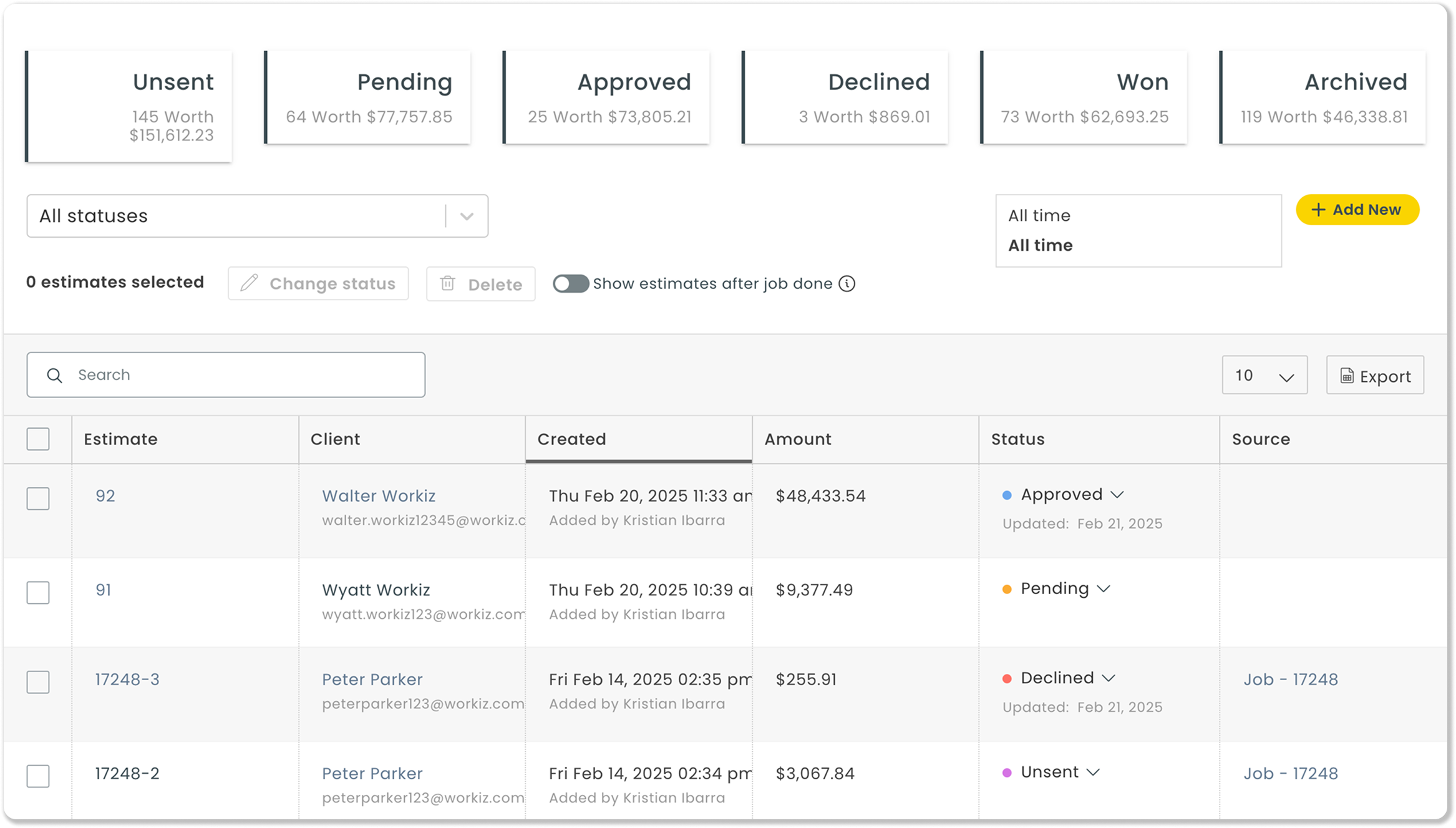
Task: Tick the checkbox for estimate 17248-3
Action: click(x=38, y=681)
